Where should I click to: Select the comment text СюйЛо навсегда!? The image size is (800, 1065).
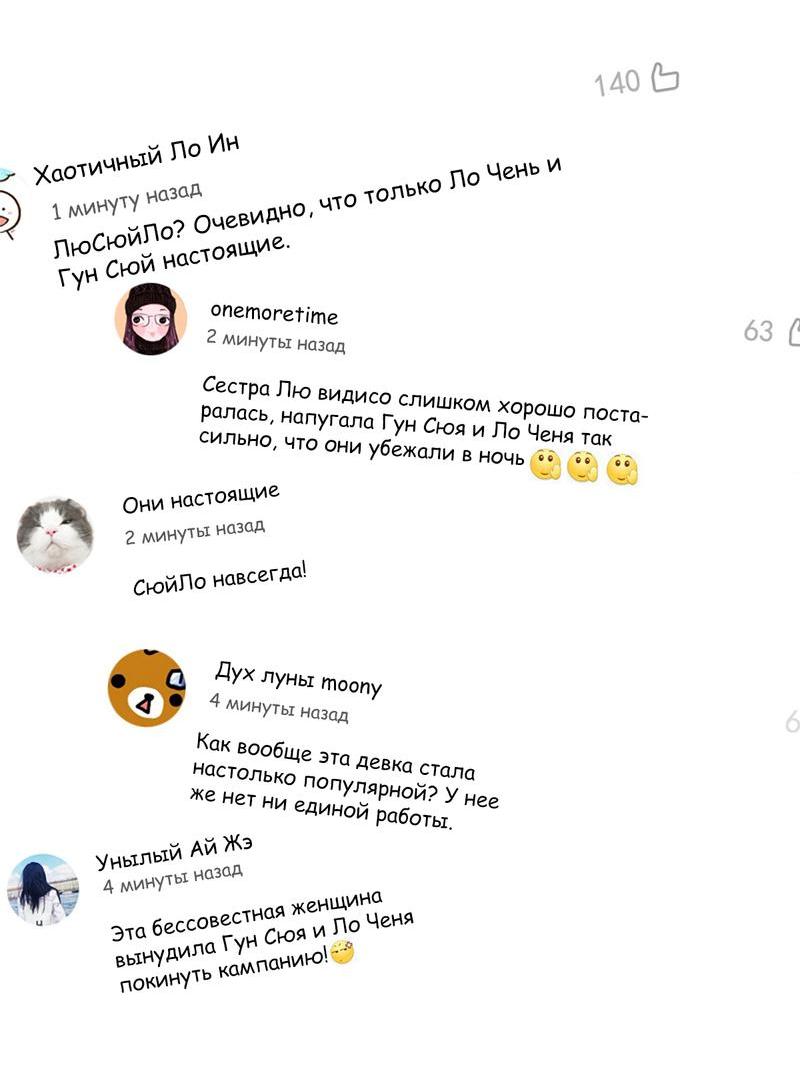click(x=219, y=579)
